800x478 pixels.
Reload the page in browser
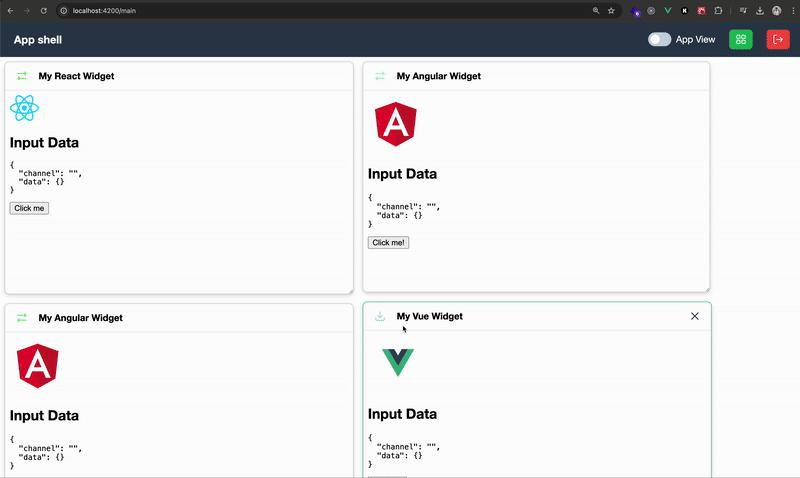44,11
